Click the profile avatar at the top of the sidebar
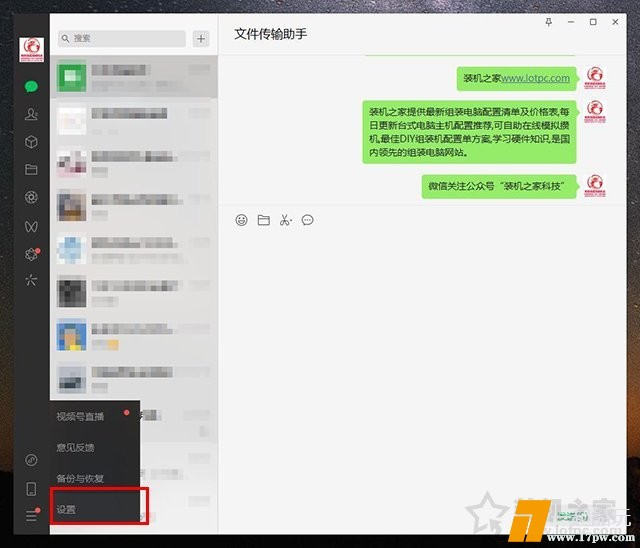640x548 pixels. point(31,50)
